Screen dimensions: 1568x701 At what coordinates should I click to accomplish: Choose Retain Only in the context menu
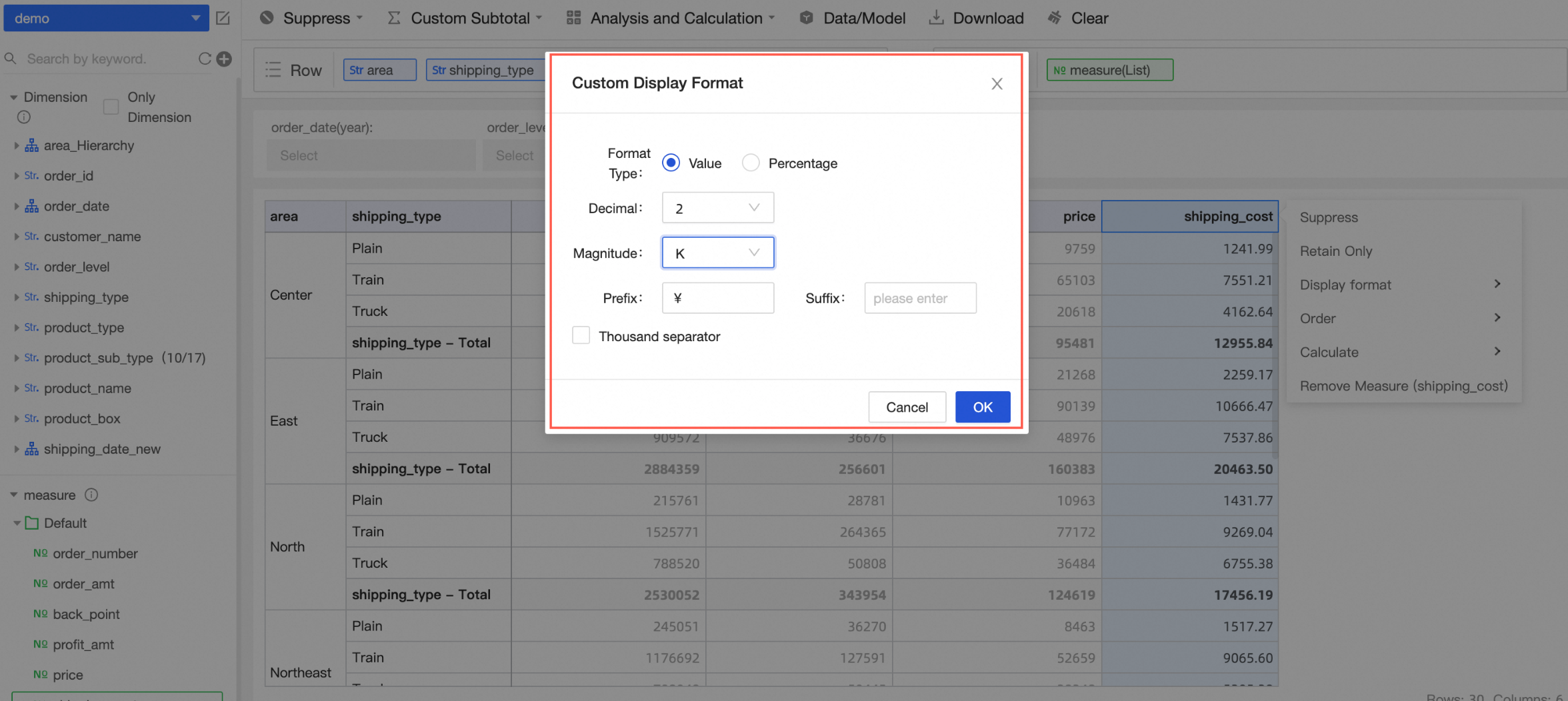pyautogui.click(x=1336, y=251)
